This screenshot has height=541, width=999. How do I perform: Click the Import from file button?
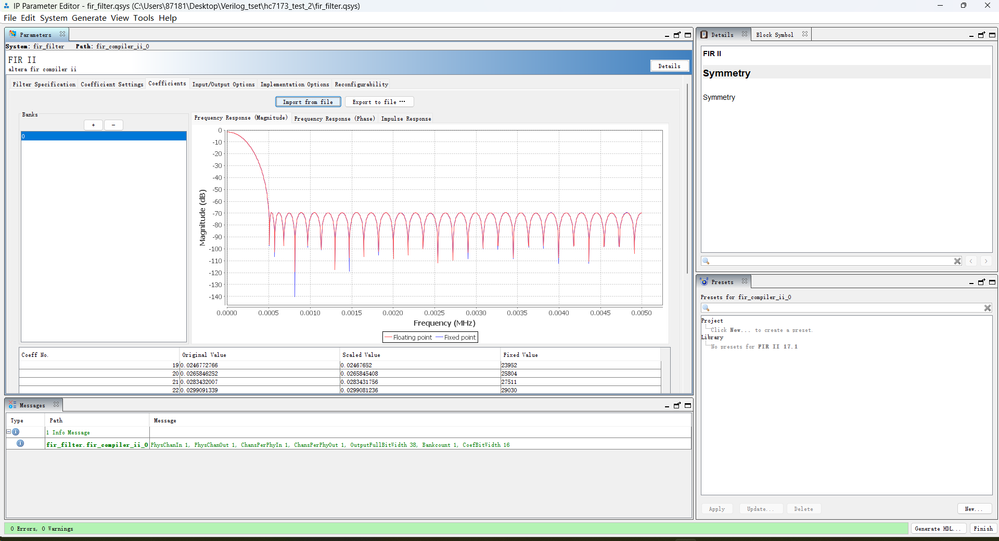click(x=308, y=102)
